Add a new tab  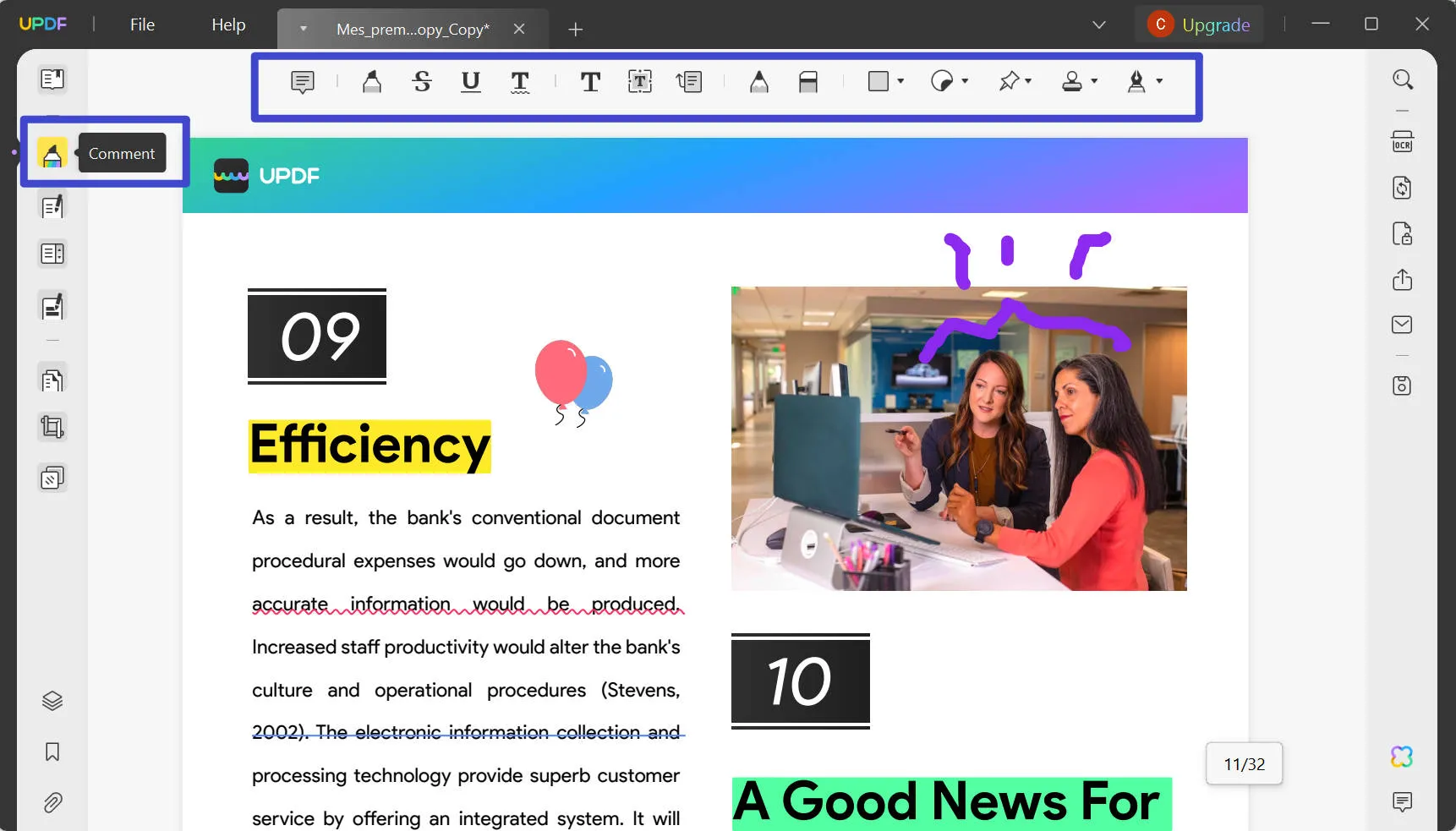[576, 30]
